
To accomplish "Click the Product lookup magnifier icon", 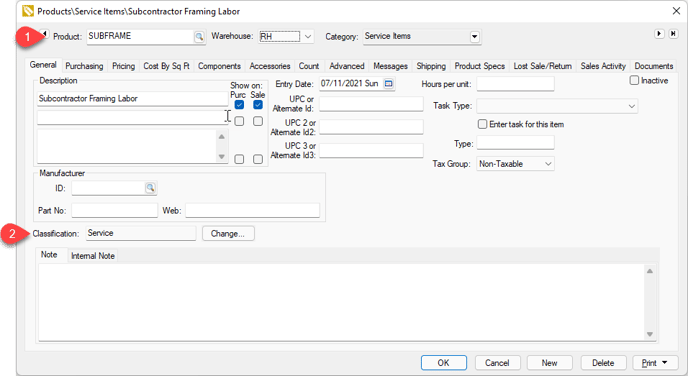I will click(199, 36).
